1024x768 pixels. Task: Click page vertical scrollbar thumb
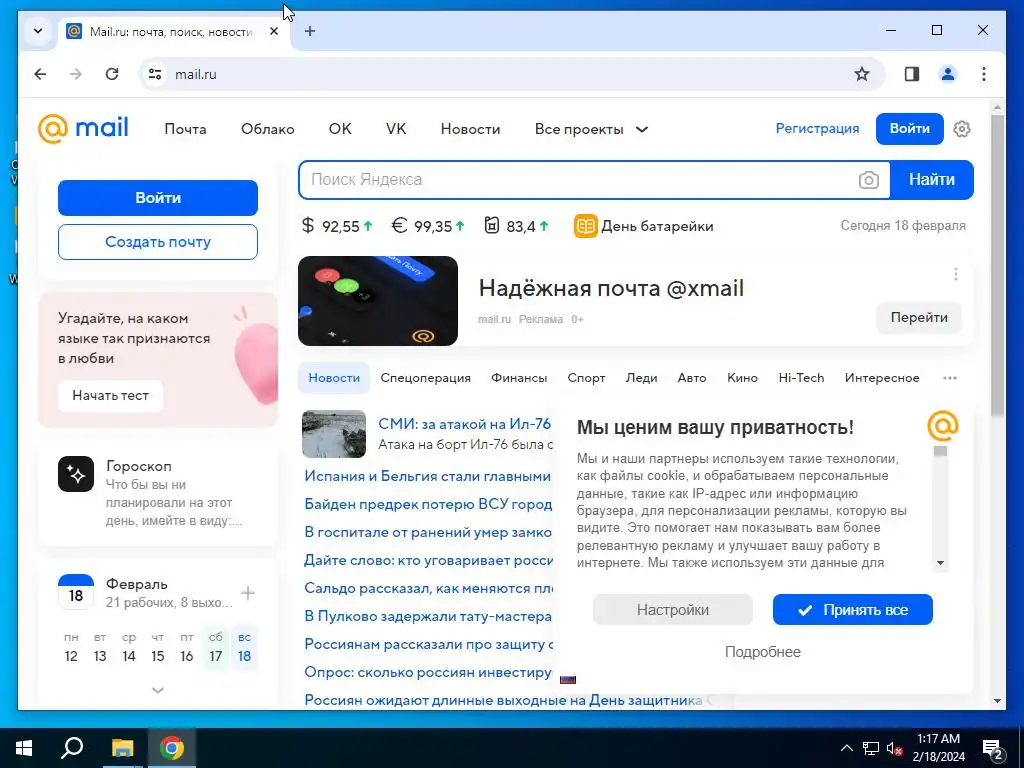(997, 264)
